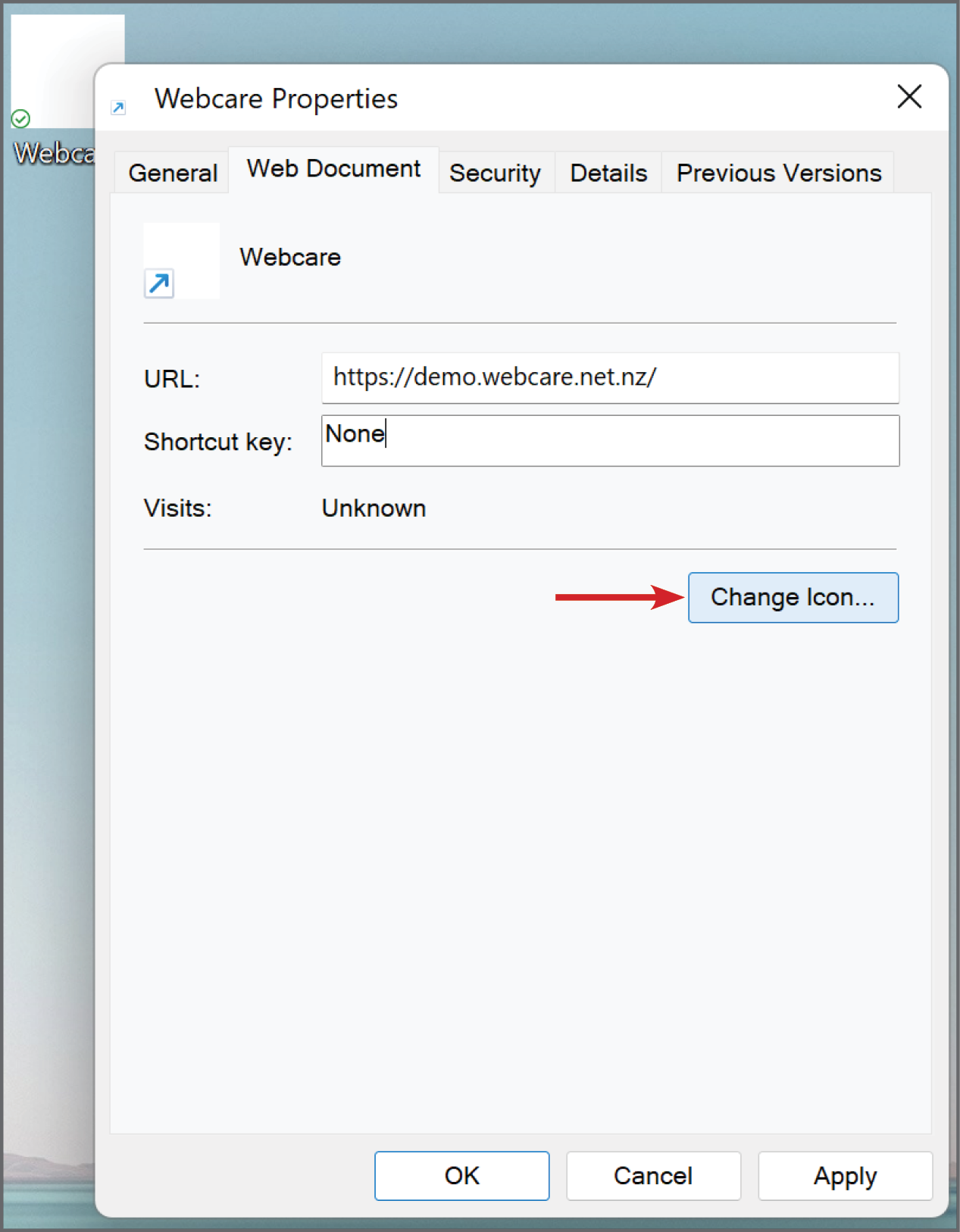
Task: Click the green sync checkmark on desktop icon
Action: pyautogui.click(x=21, y=119)
